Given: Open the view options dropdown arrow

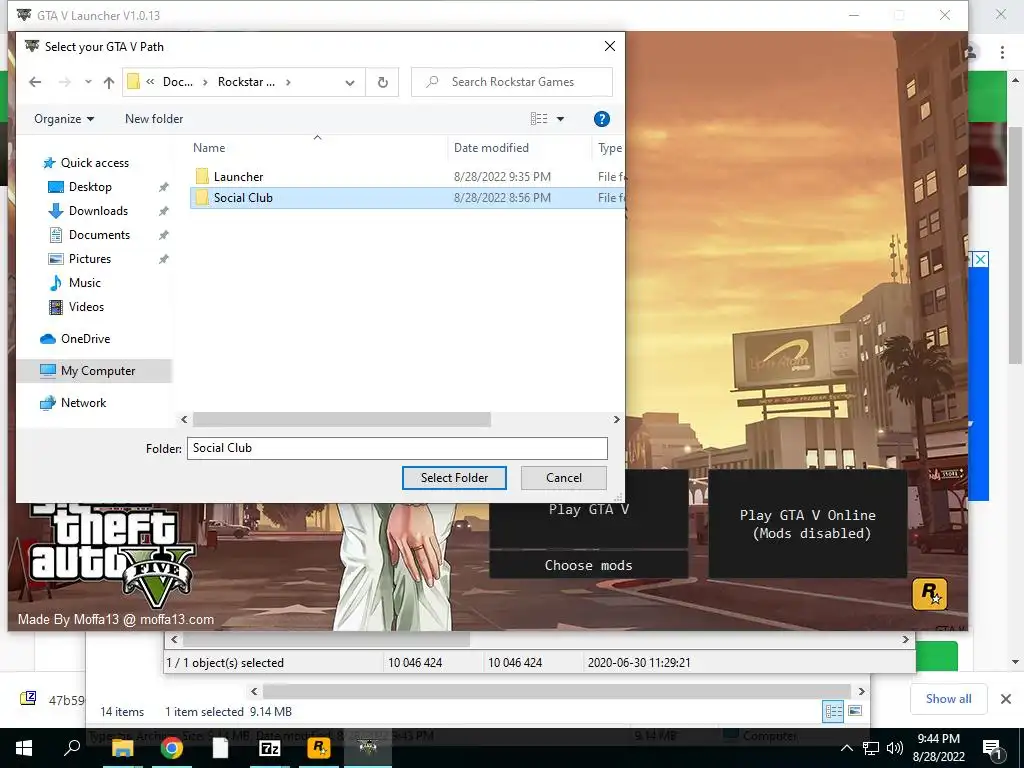Looking at the screenshot, I should tap(560, 119).
